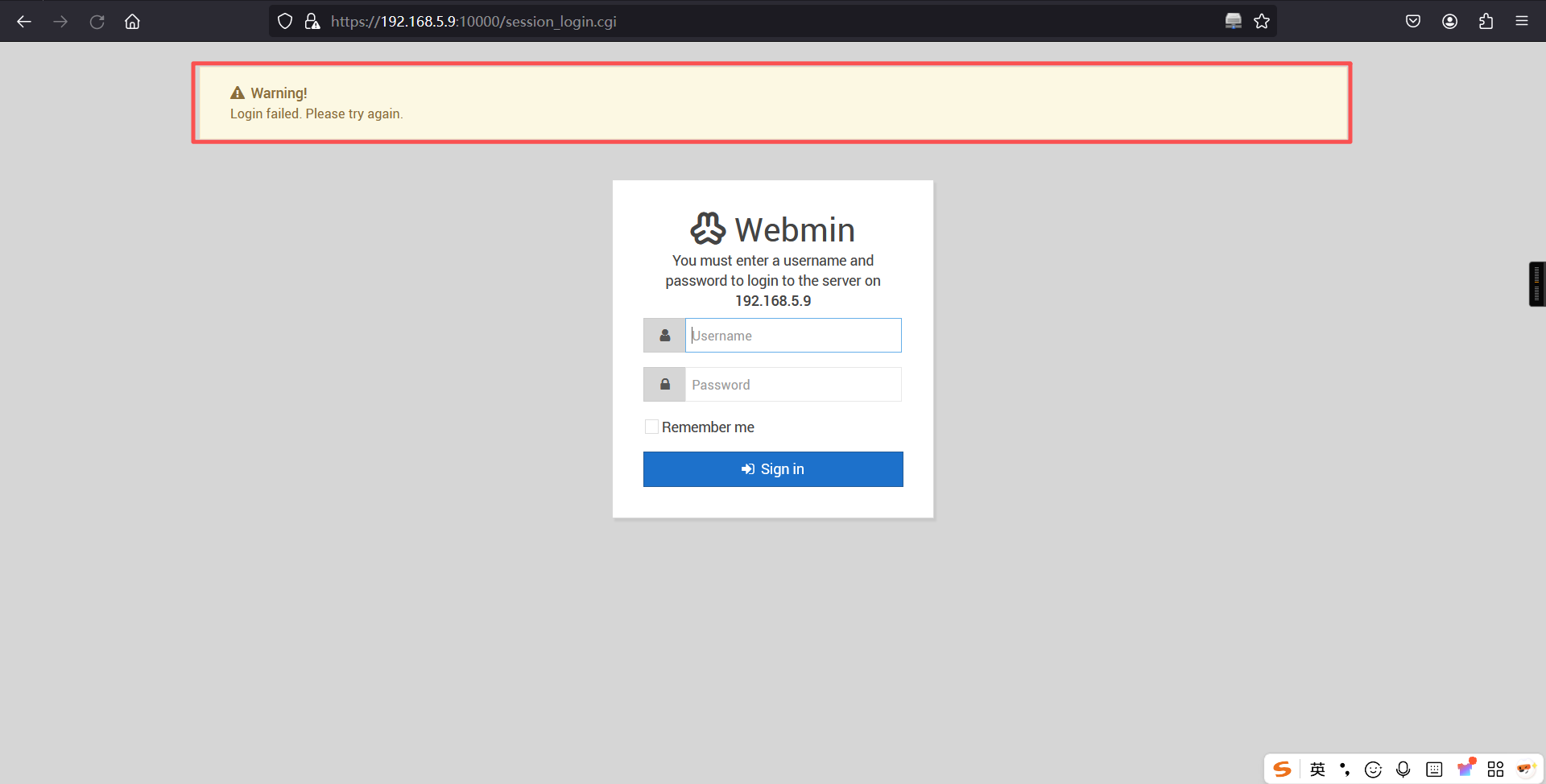Click the 'Remember me' label text
Image resolution: width=1546 pixels, height=784 pixels.
(708, 427)
